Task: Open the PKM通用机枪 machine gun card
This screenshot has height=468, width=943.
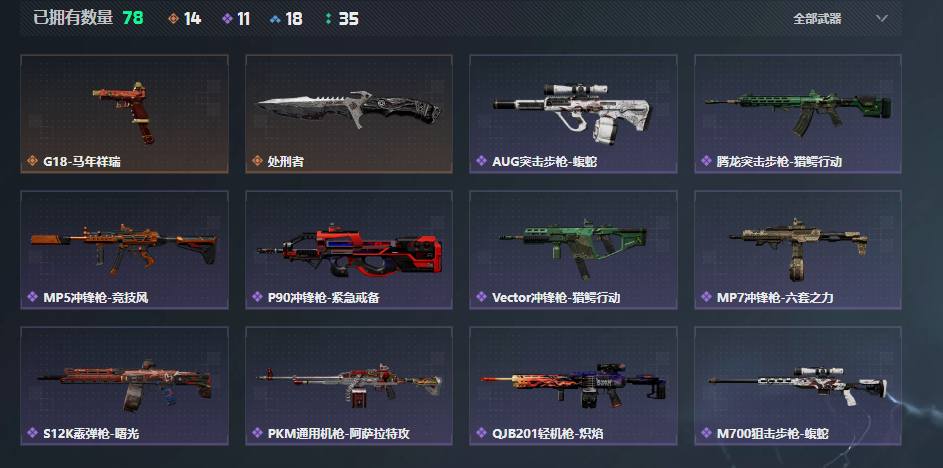Action: point(349,386)
